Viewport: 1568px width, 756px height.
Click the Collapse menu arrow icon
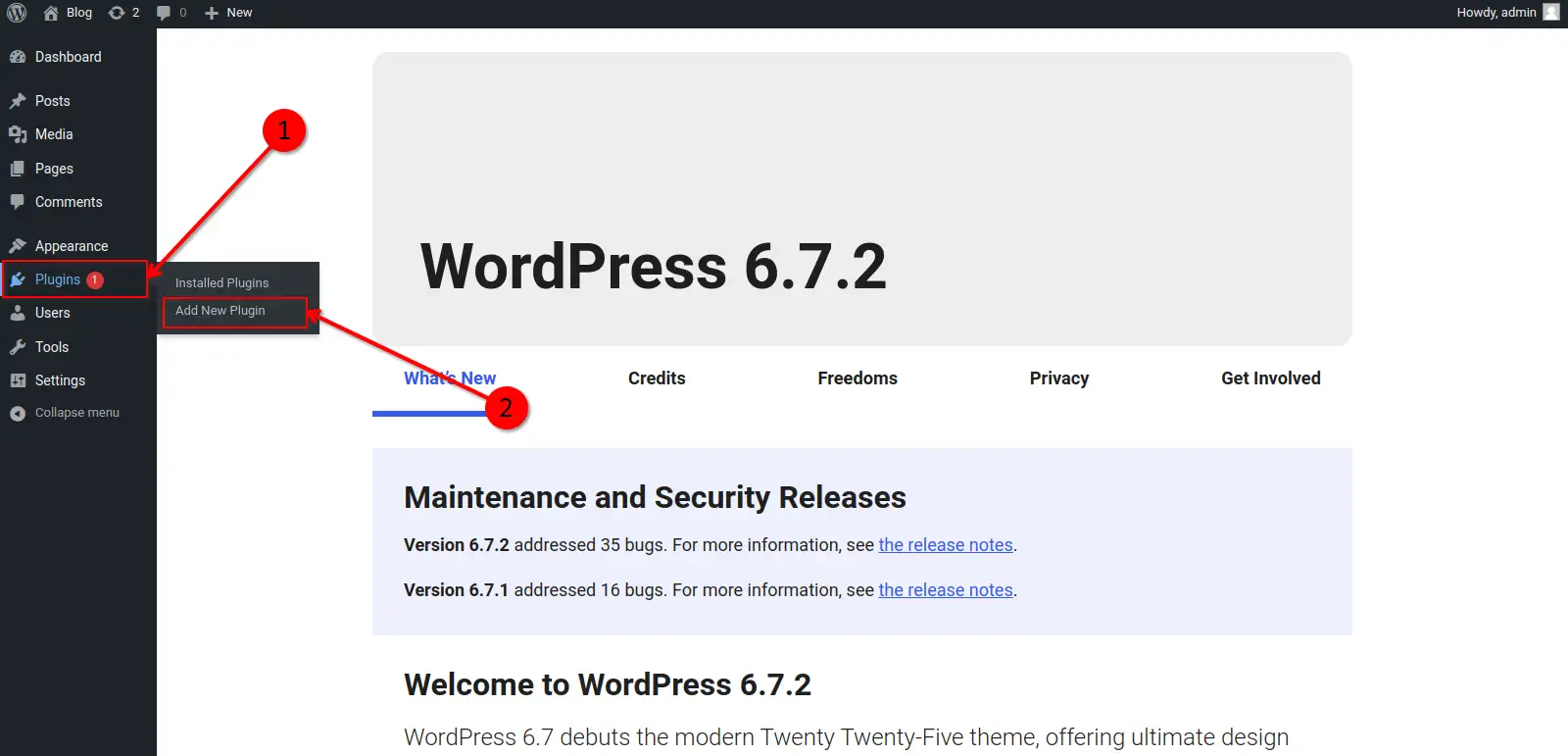pyautogui.click(x=18, y=413)
